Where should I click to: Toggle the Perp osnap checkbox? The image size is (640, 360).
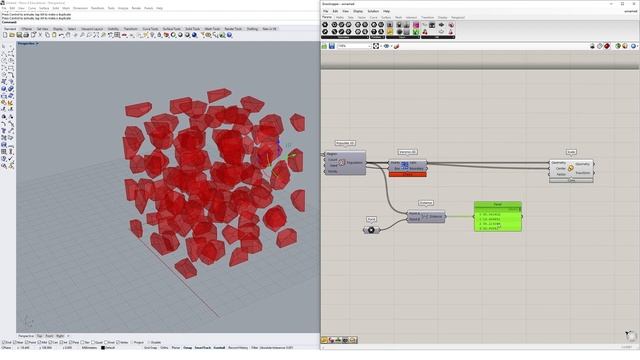tap(71, 342)
